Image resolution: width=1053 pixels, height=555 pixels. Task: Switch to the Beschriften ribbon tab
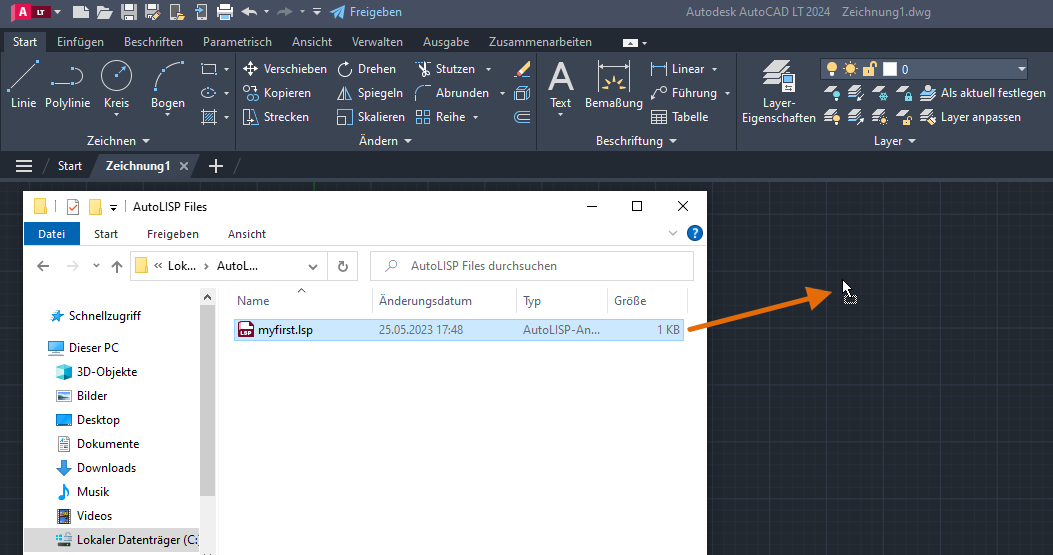pyautogui.click(x=153, y=42)
